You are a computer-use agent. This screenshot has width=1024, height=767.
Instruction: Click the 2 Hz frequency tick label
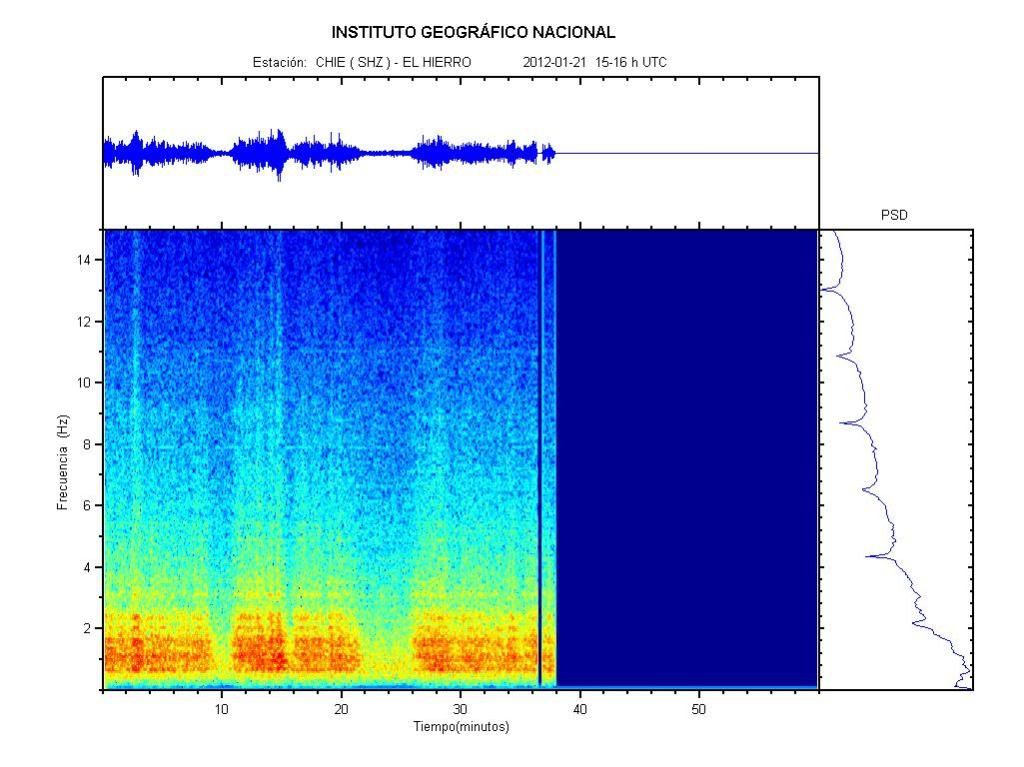pos(88,628)
